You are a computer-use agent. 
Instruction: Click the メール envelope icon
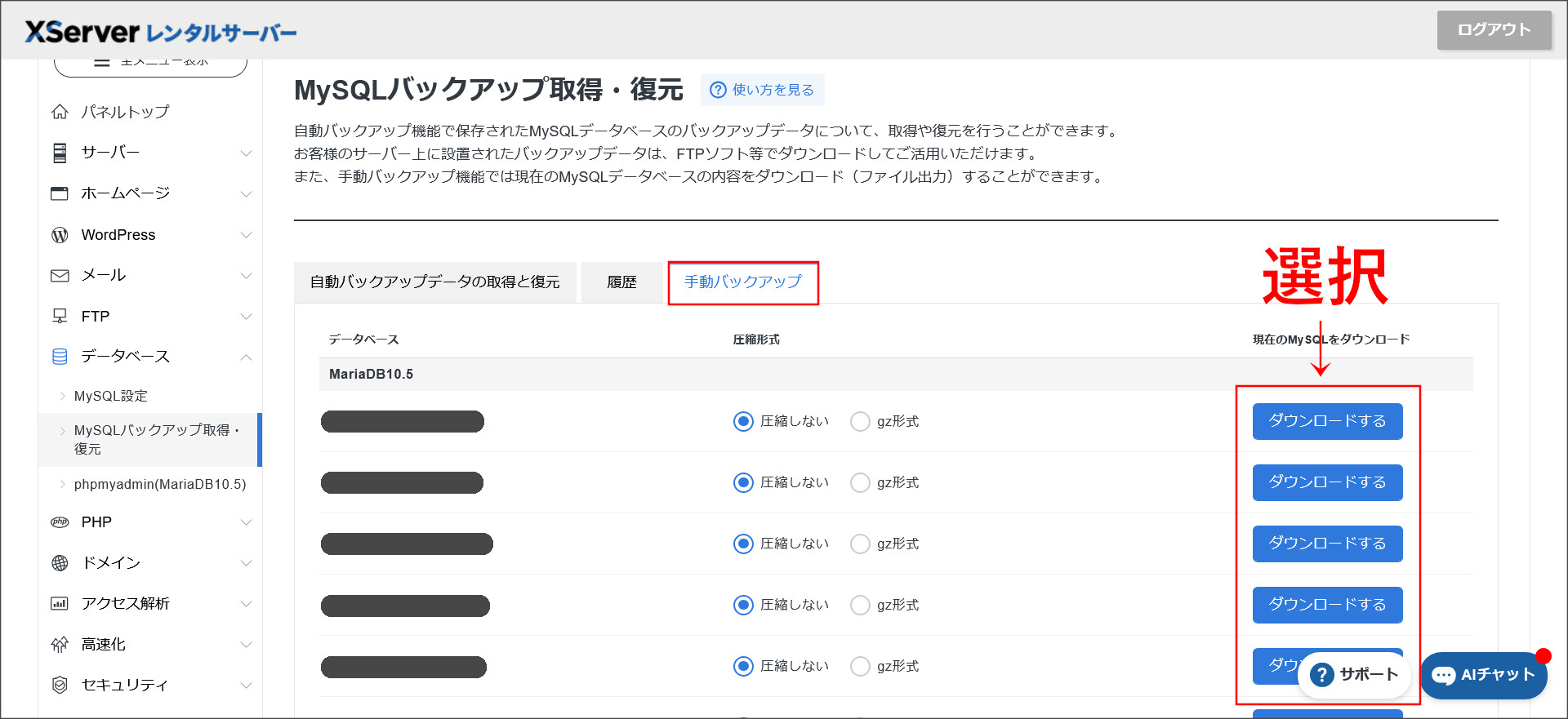coord(60,276)
